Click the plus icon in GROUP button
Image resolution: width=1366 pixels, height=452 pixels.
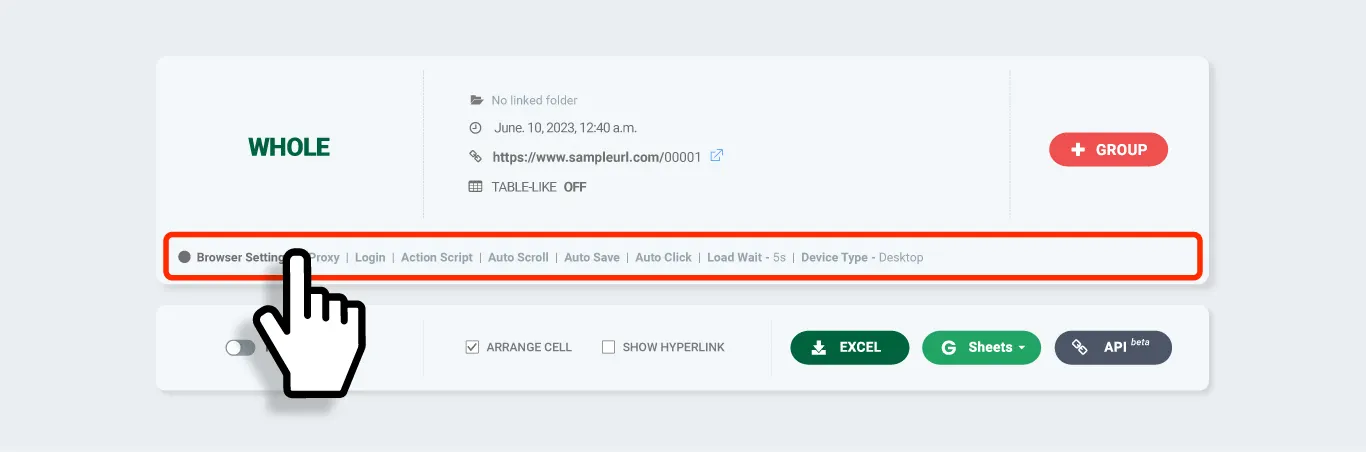point(1077,150)
